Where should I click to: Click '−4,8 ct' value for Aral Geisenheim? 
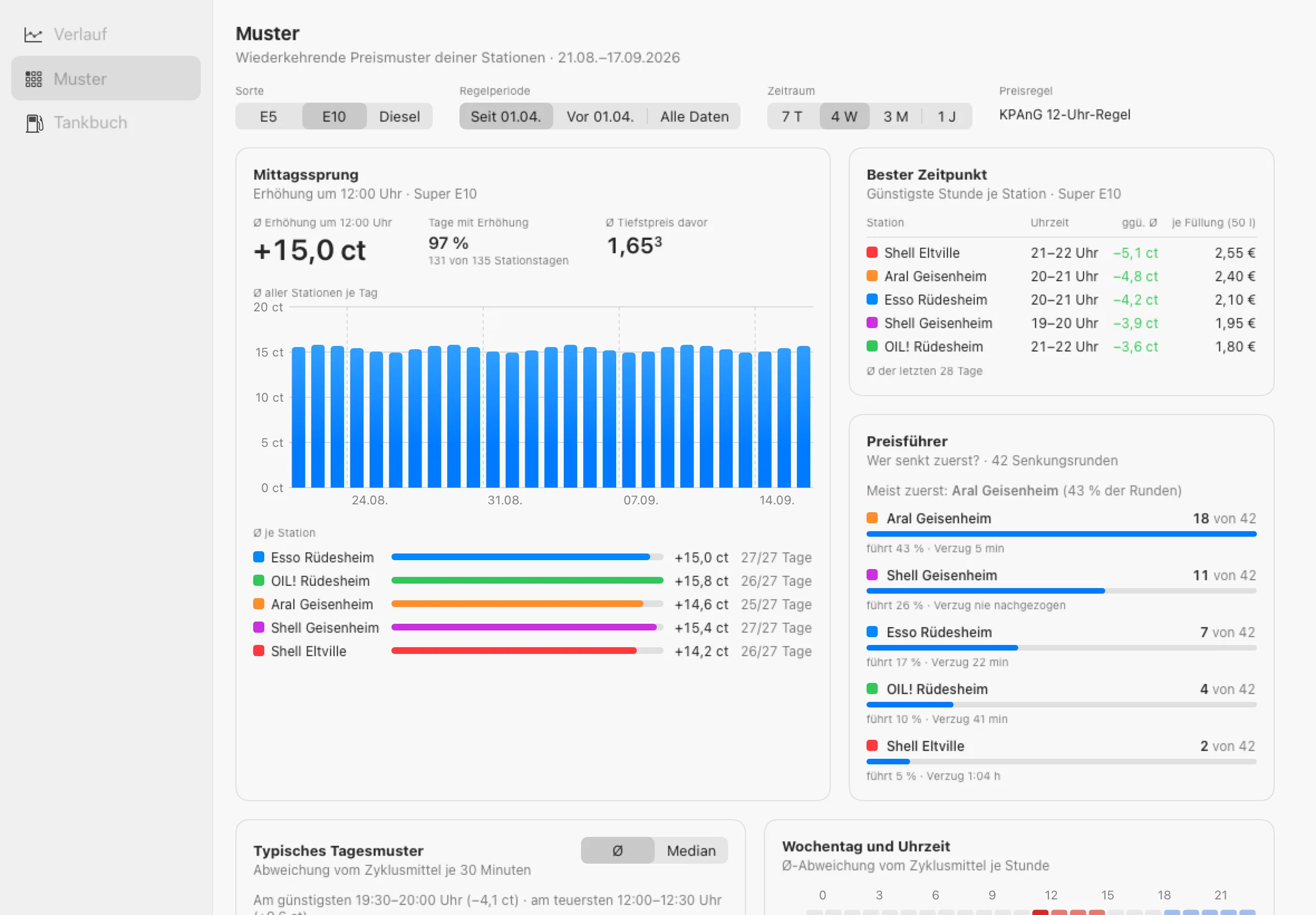tap(1135, 276)
